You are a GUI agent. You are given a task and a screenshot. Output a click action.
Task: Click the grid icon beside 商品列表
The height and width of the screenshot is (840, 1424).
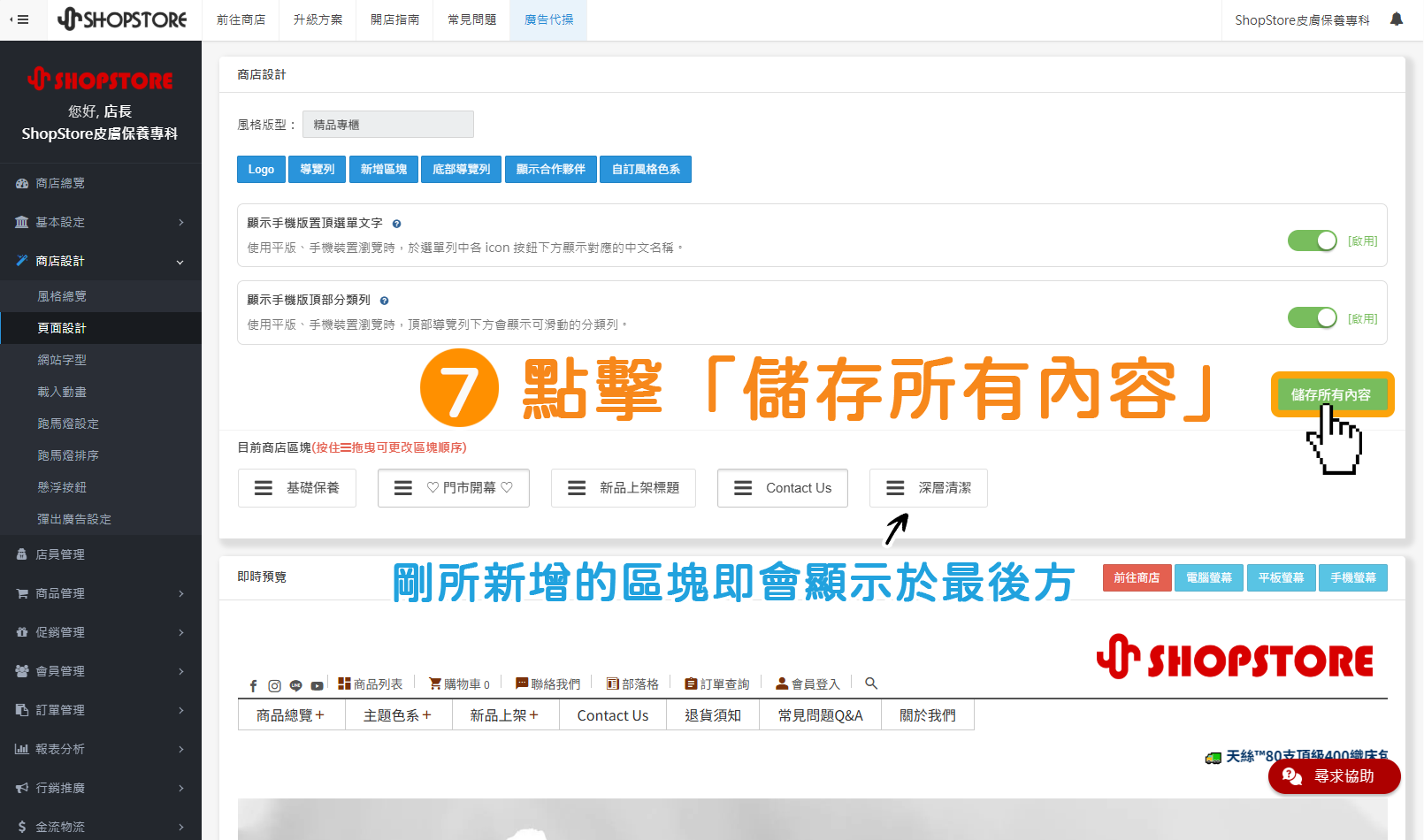(x=345, y=683)
